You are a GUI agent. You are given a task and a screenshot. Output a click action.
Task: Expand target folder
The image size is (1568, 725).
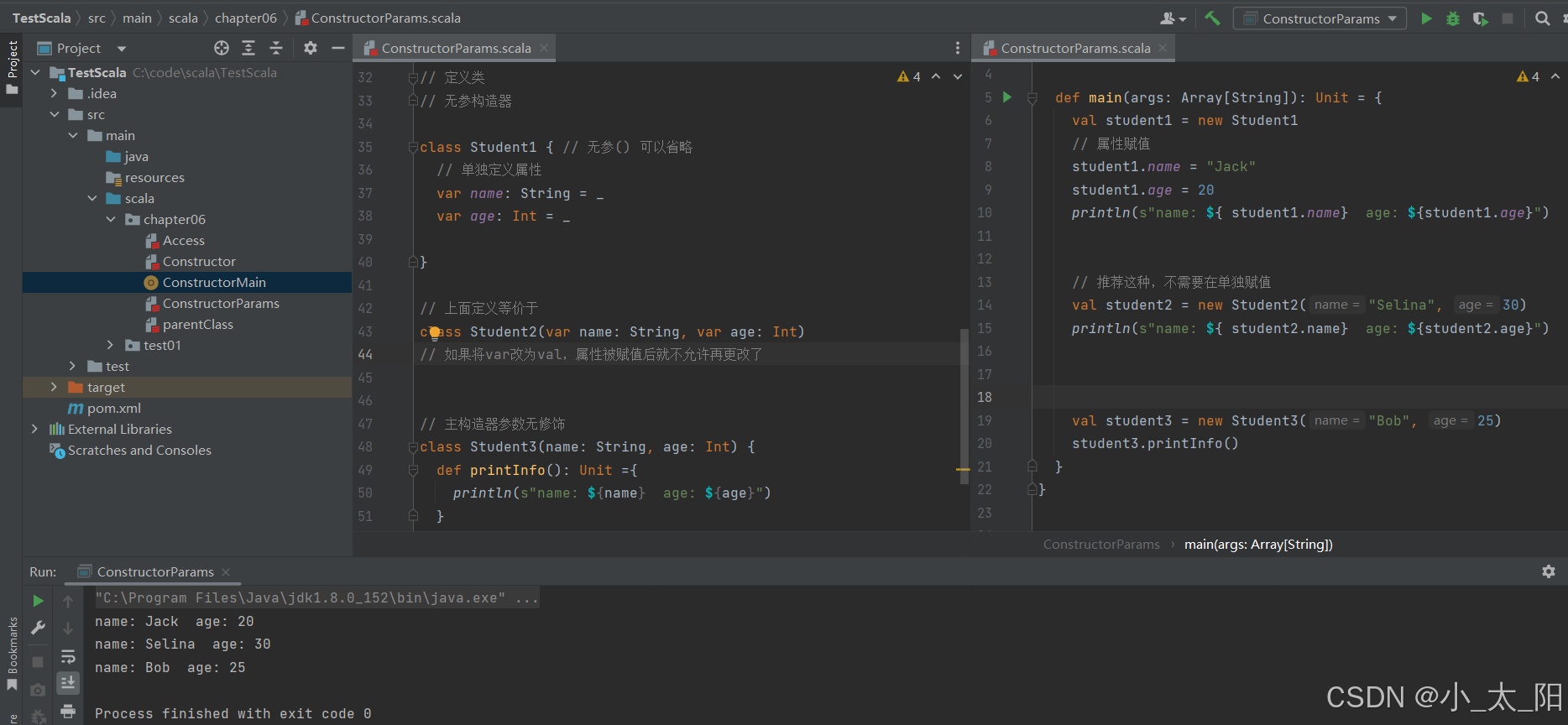coord(54,388)
